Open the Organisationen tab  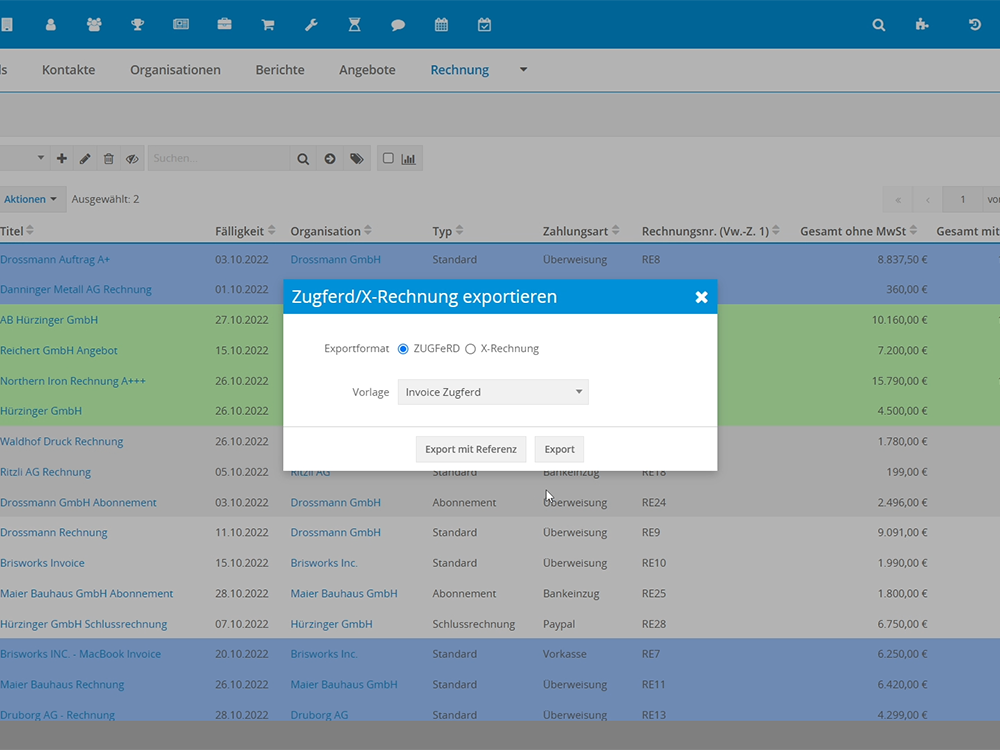click(175, 70)
